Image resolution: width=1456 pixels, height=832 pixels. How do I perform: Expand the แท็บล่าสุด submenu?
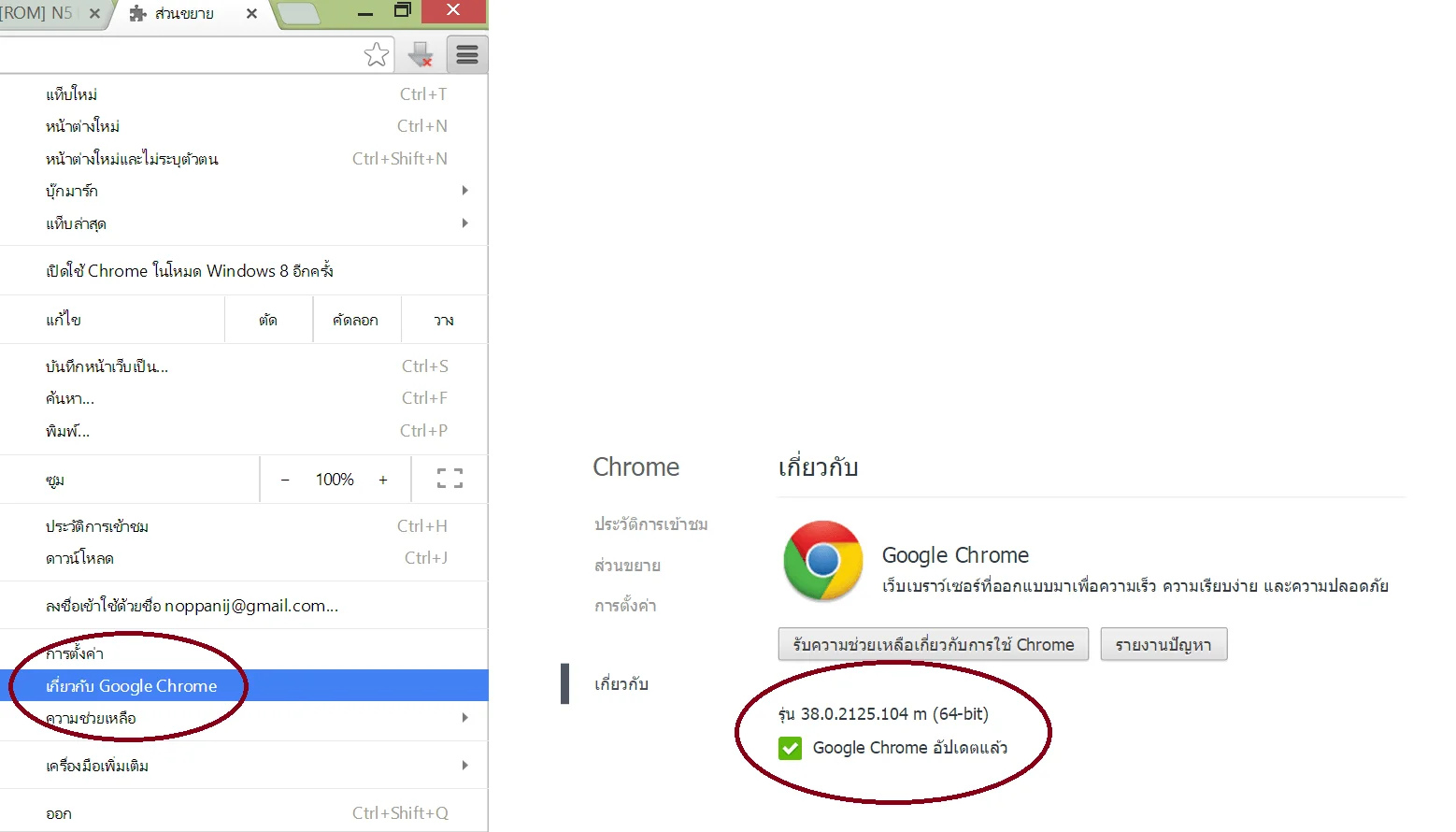coord(244,223)
